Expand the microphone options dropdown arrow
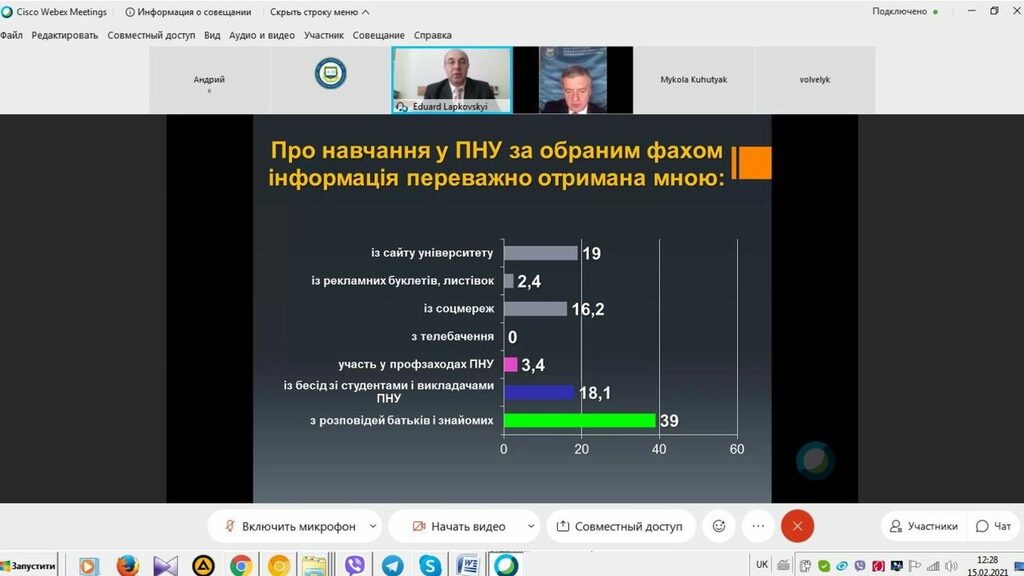This screenshot has height=576, width=1024. click(x=373, y=526)
